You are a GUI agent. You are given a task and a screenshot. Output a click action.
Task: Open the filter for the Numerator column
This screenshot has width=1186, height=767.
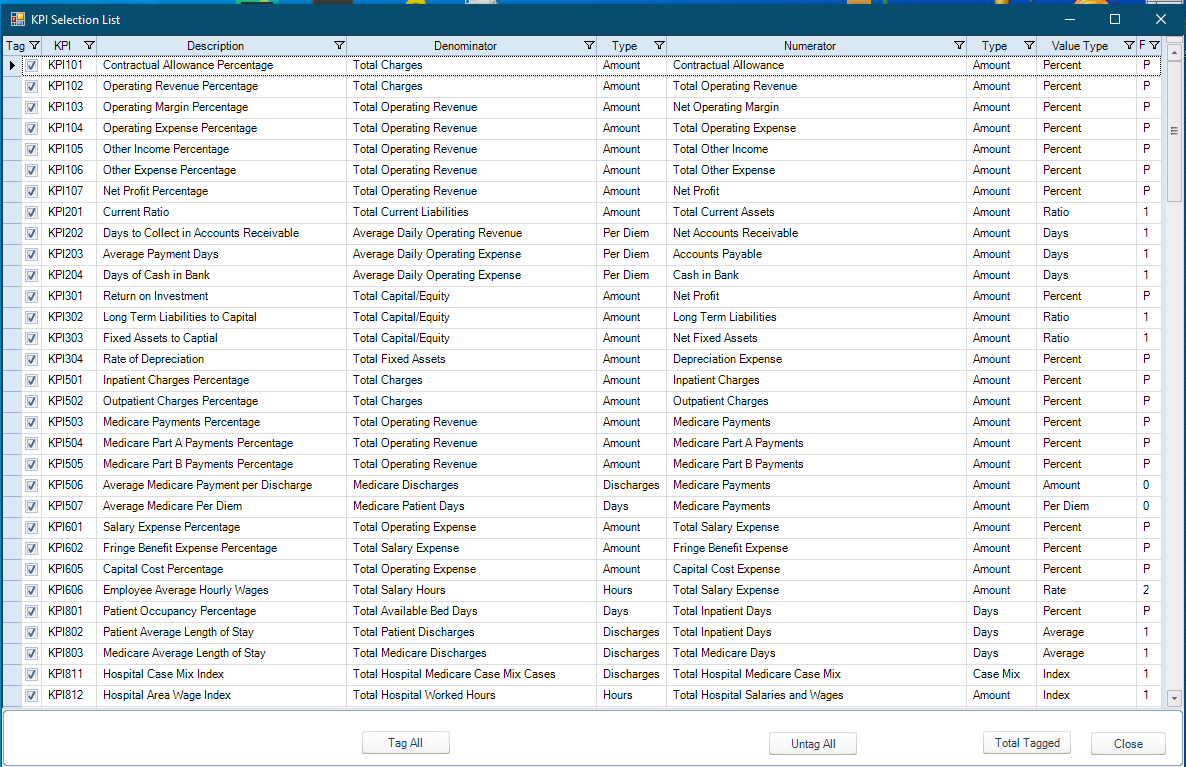[x=958, y=45]
